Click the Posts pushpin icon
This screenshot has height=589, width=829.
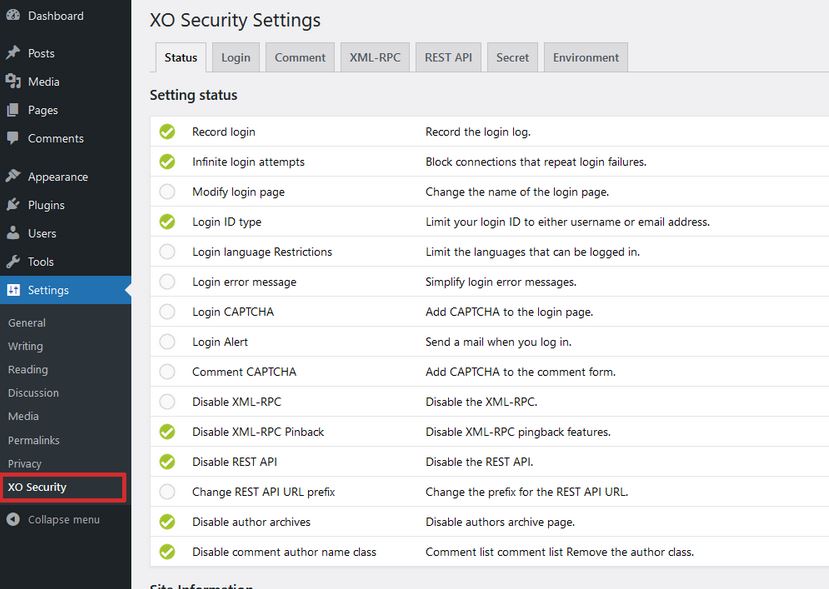click(13, 53)
